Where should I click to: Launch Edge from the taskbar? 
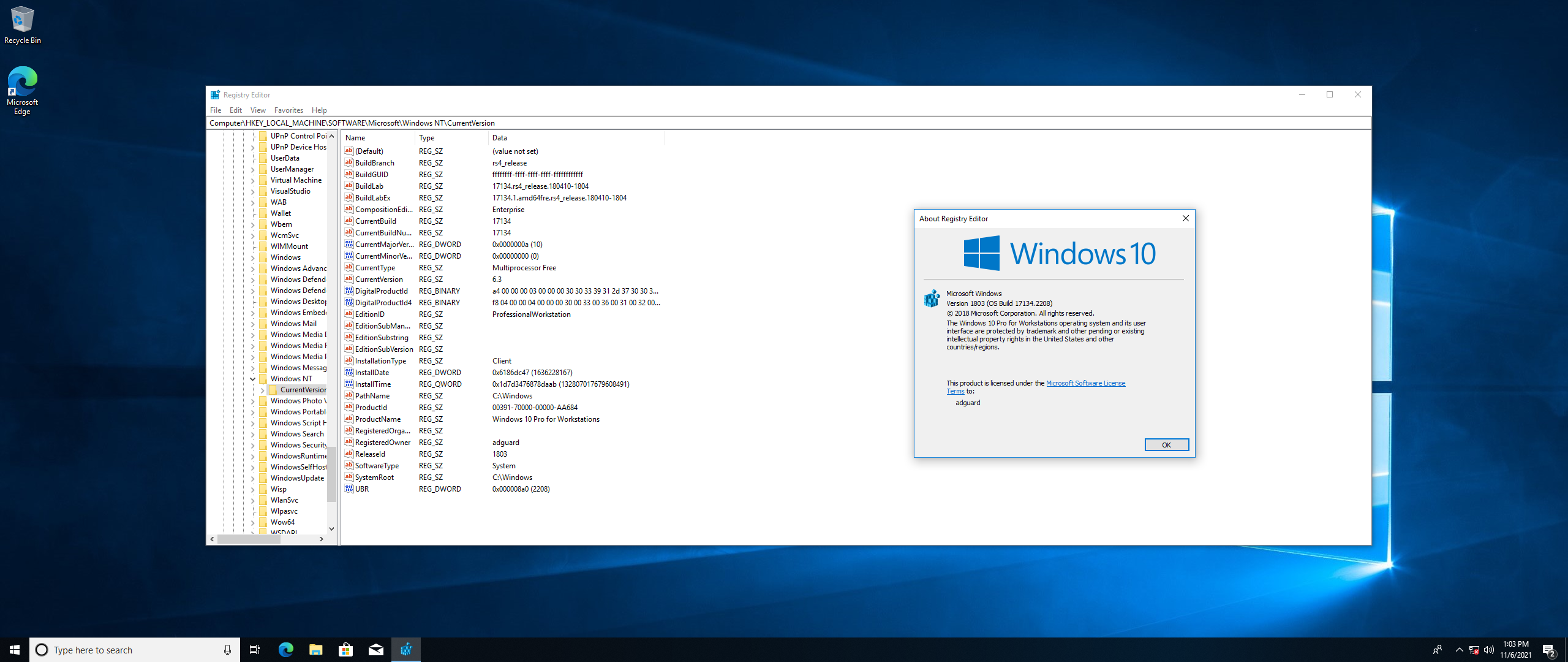(285, 650)
